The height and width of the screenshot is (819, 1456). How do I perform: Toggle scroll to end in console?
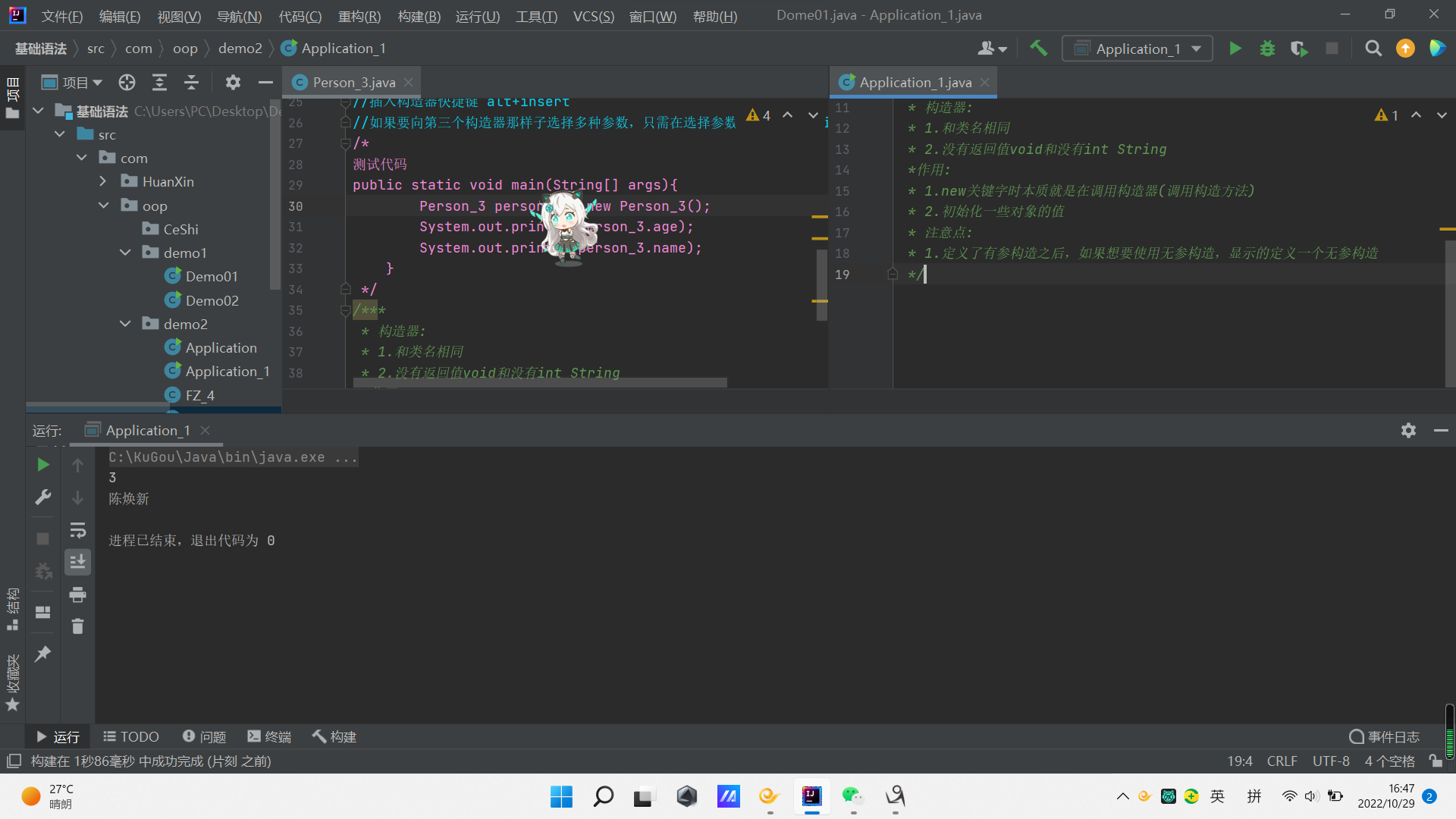(x=77, y=562)
